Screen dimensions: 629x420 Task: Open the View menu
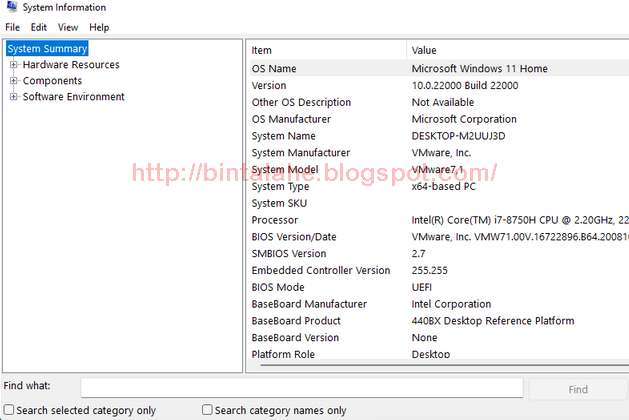coord(68,27)
